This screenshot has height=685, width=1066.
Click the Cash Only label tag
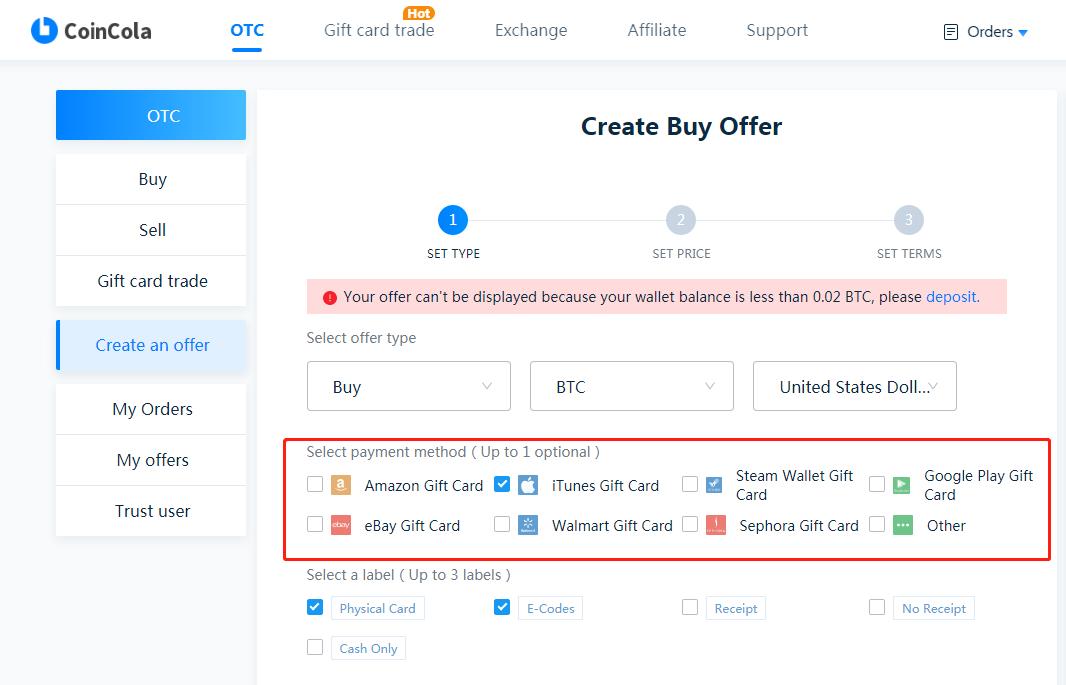point(368,649)
